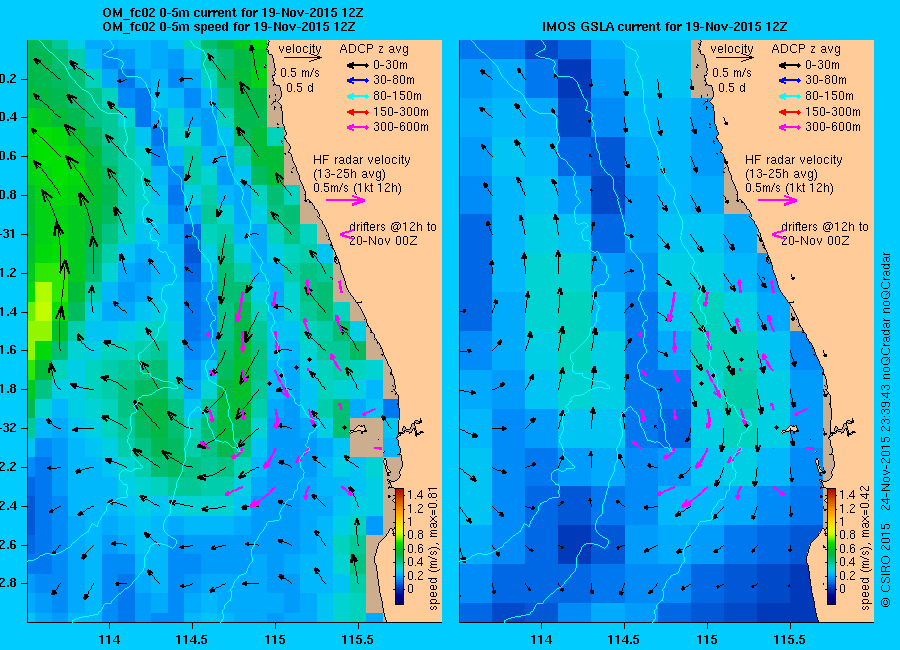Click black 0-30m arrow in OM_fc02 legend
Screen dimensions: 900x650
coord(358,65)
